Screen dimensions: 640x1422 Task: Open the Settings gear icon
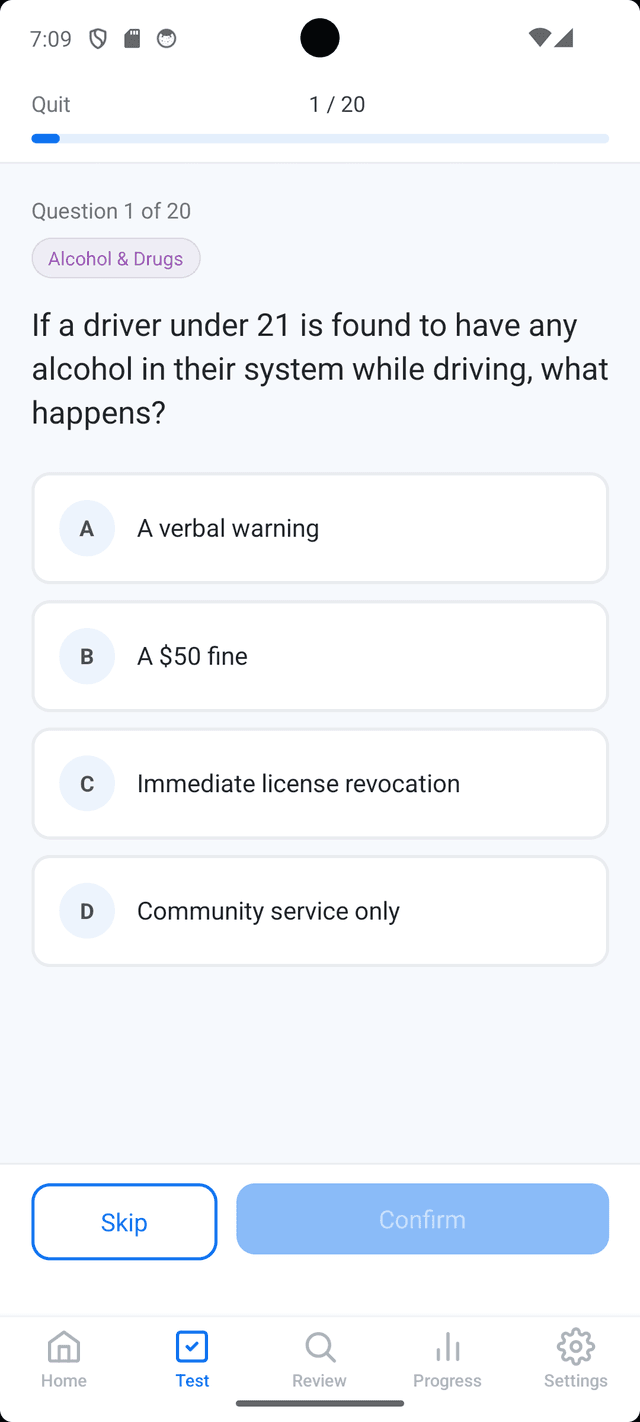(575, 1347)
